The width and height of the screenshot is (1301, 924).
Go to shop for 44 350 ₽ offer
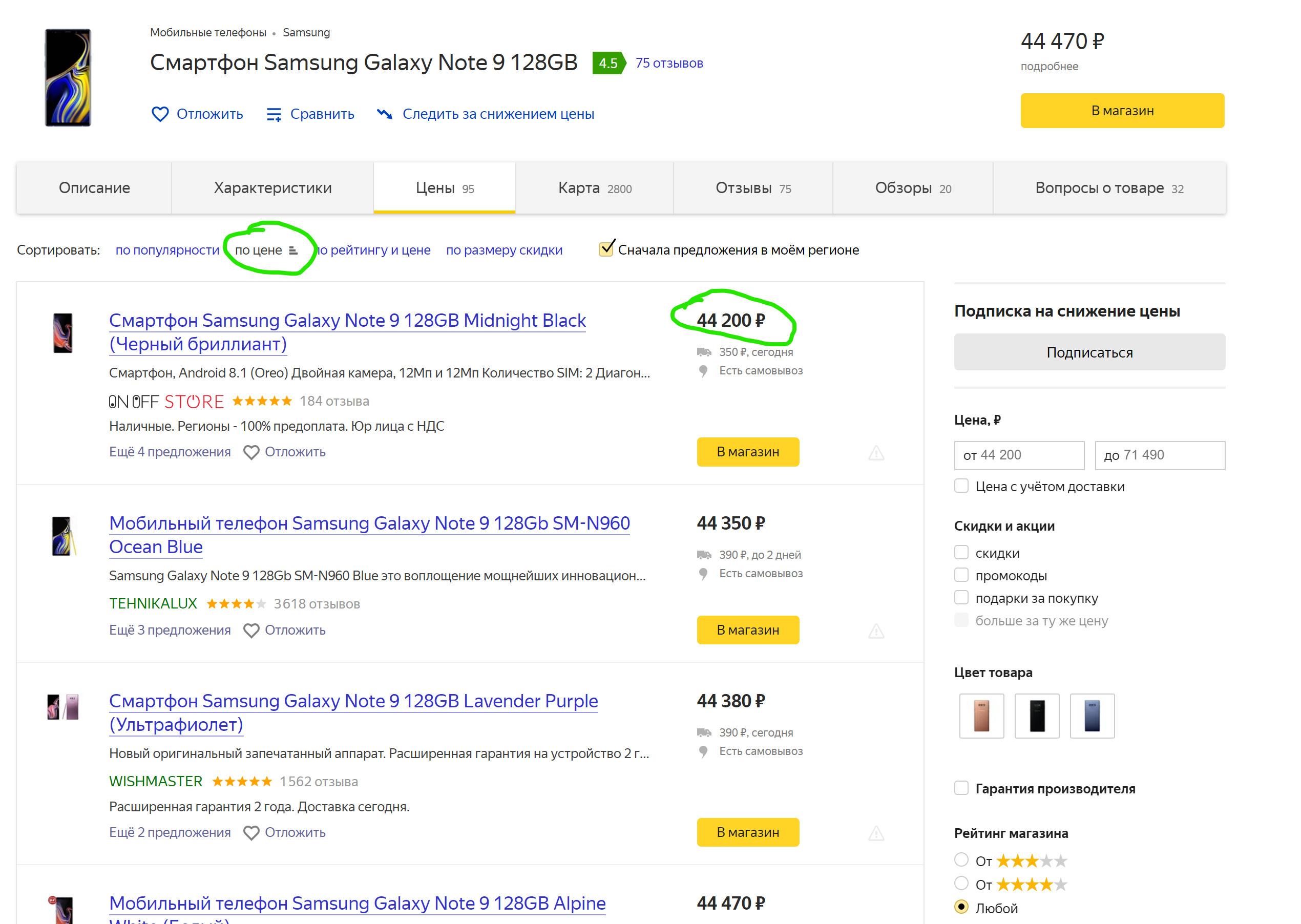pyautogui.click(x=747, y=631)
